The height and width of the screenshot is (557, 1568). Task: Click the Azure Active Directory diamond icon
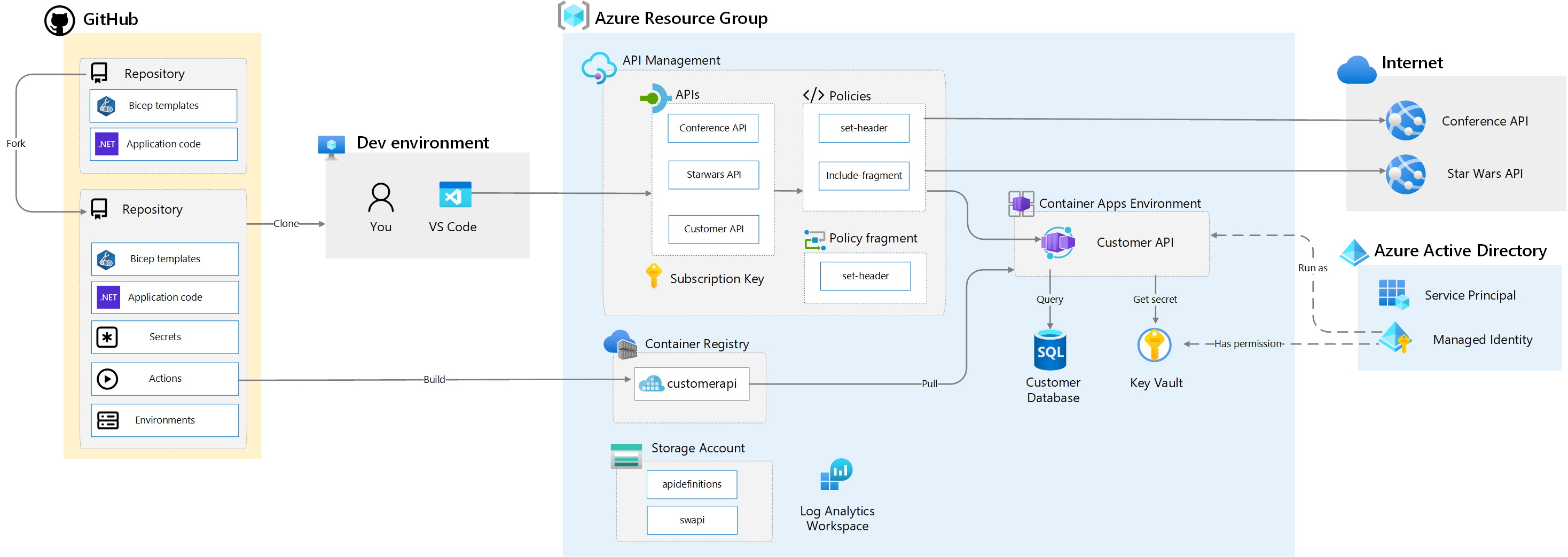tap(1354, 252)
